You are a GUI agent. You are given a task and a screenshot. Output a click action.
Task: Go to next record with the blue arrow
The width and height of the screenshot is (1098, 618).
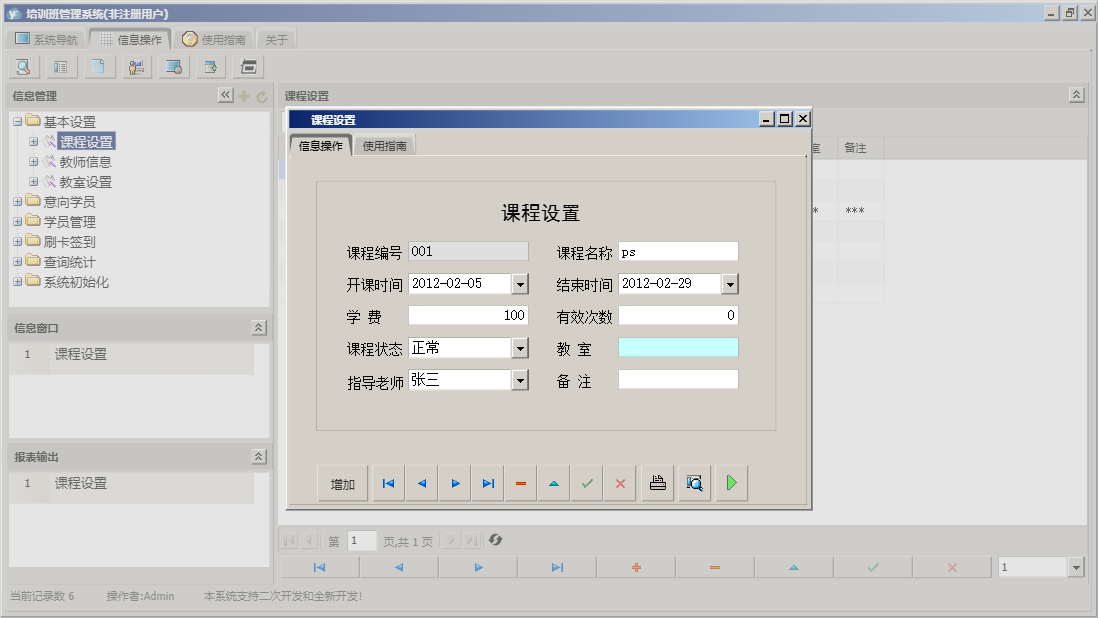click(x=455, y=483)
